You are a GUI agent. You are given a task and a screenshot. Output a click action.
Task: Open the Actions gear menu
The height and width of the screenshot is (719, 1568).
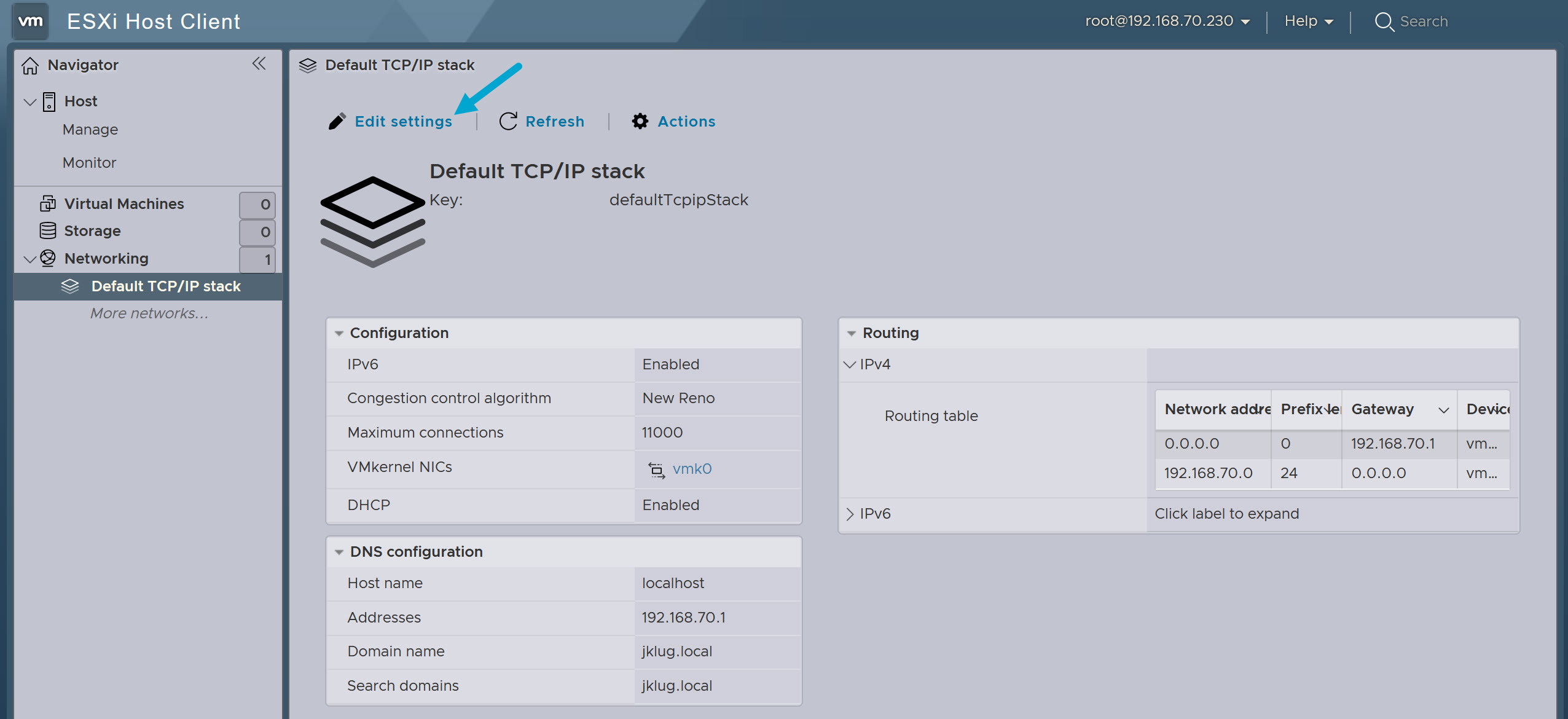[640, 121]
